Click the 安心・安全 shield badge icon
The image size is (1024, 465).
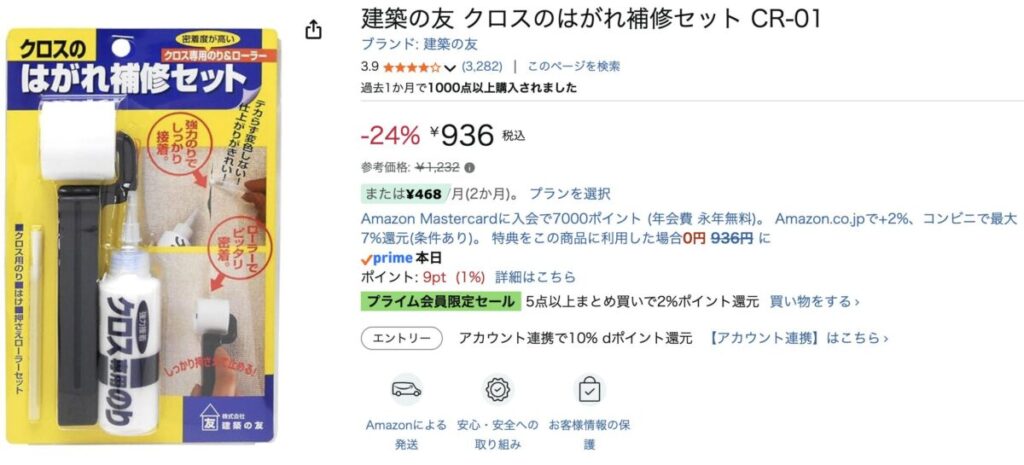click(x=498, y=389)
